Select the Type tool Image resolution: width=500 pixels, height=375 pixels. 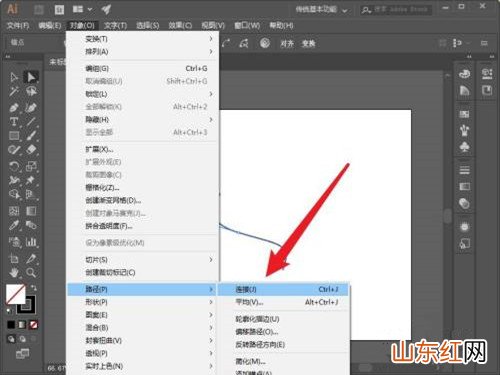(x=14, y=121)
